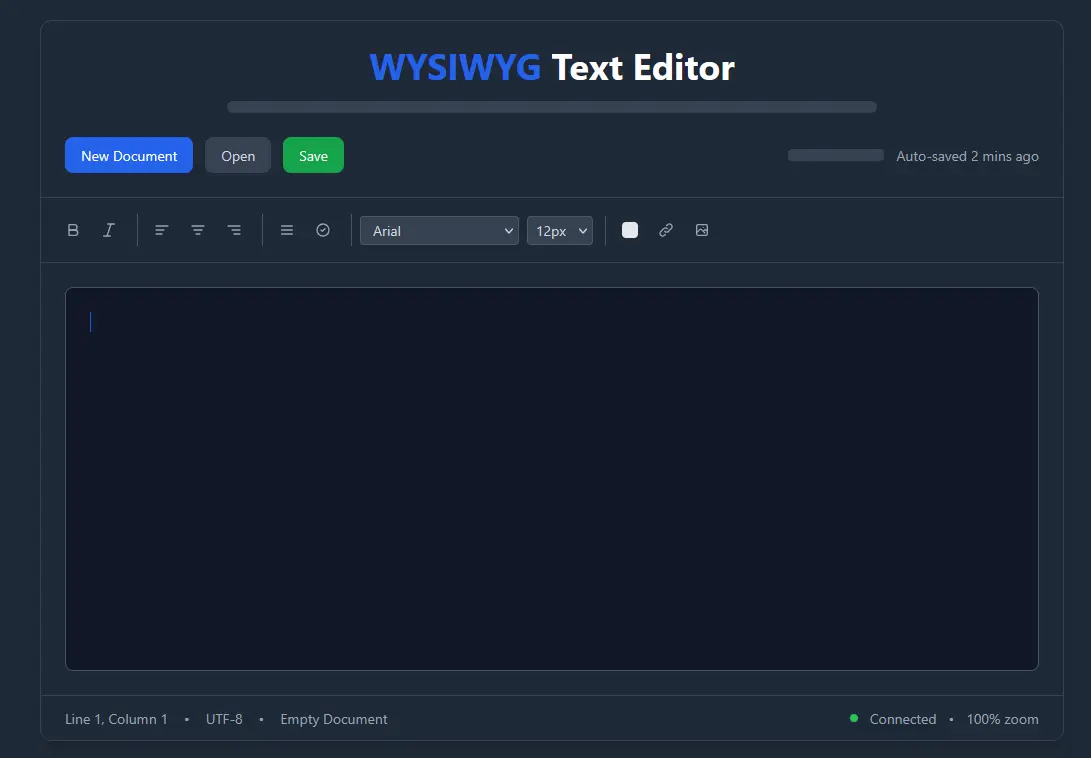Pick a text color from the white swatch
The image size is (1091, 758).
point(630,230)
